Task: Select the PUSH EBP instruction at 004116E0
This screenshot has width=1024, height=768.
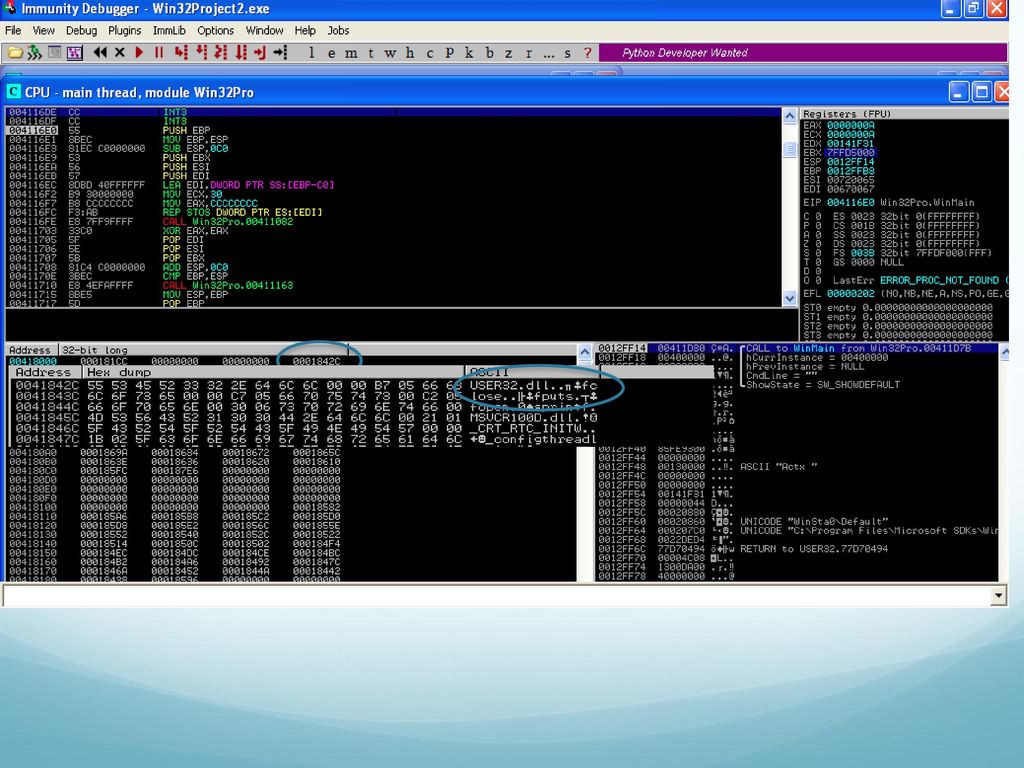Action: (394, 130)
